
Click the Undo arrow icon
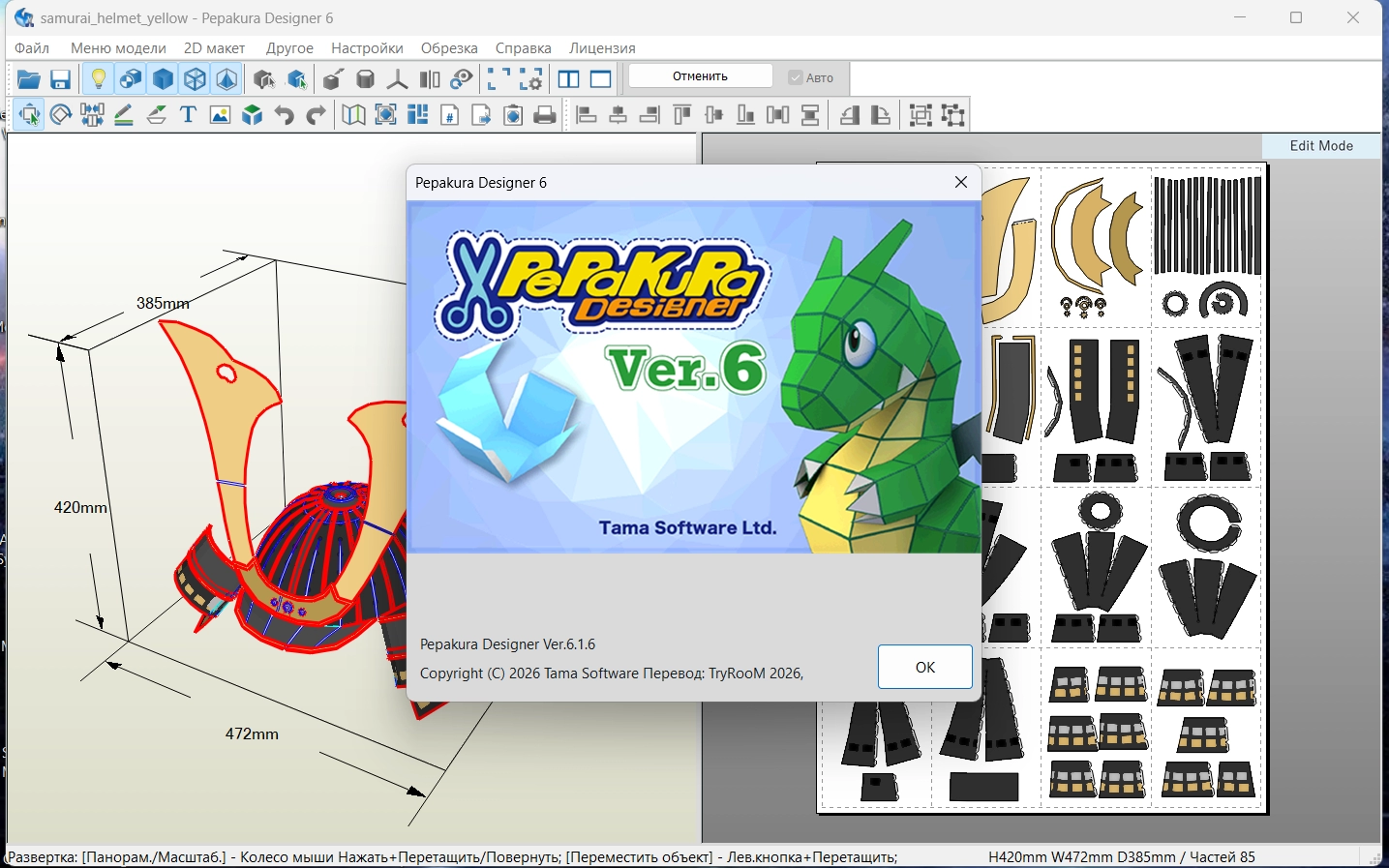coord(284,115)
